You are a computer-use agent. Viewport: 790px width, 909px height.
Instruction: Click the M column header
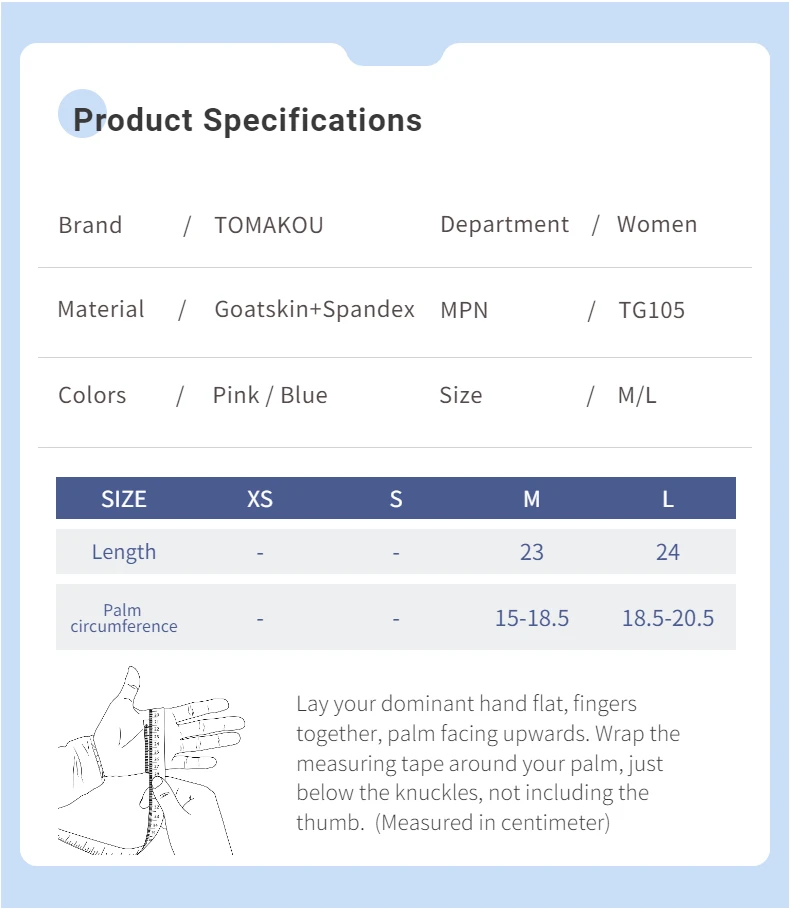(531, 499)
